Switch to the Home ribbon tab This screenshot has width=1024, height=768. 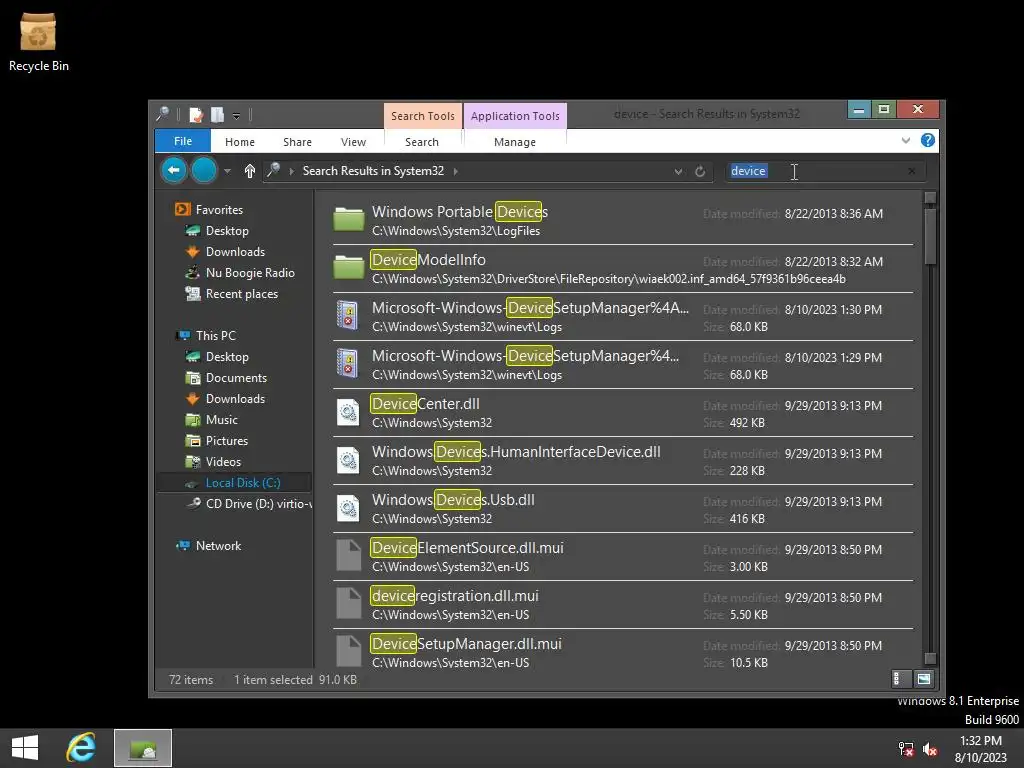240,142
